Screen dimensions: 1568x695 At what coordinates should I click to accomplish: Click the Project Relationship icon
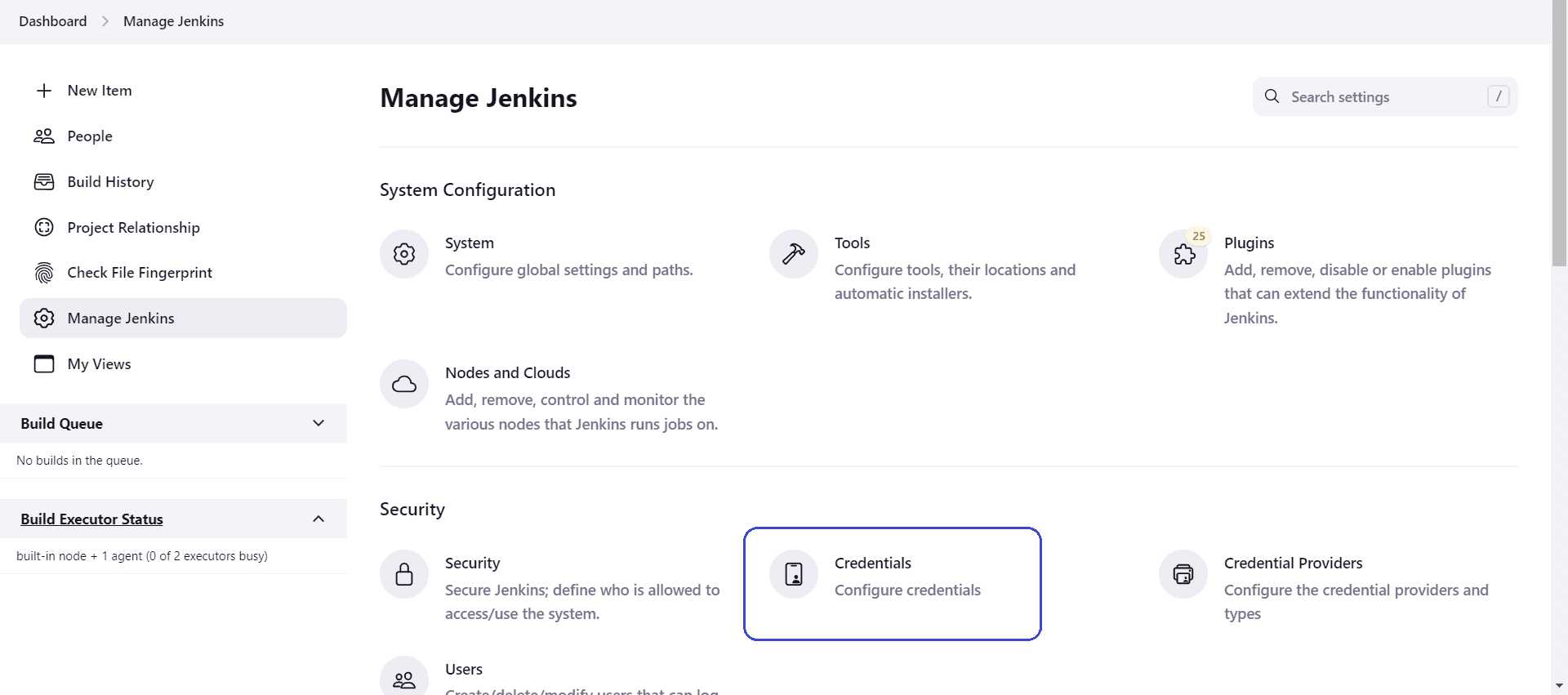(x=44, y=228)
